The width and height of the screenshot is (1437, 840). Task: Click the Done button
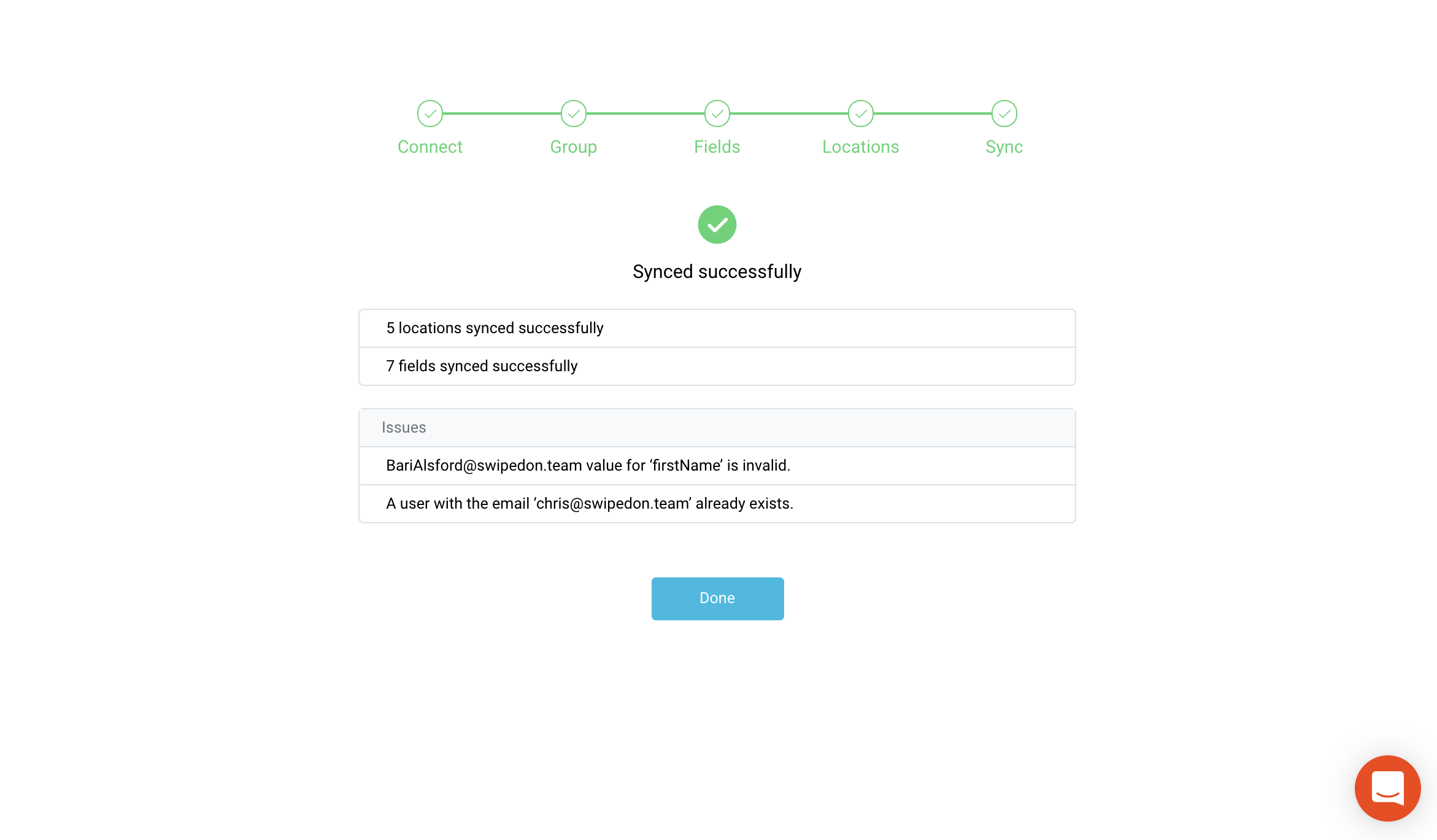click(718, 598)
